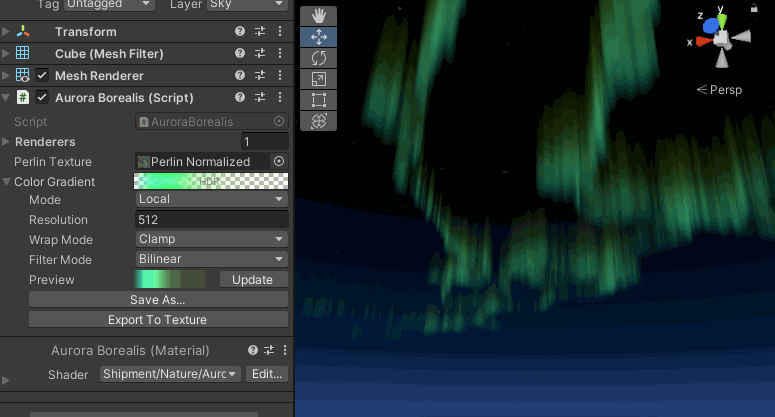The height and width of the screenshot is (417, 775).
Task: Click the Wrap Mode label
Action: point(61,240)
